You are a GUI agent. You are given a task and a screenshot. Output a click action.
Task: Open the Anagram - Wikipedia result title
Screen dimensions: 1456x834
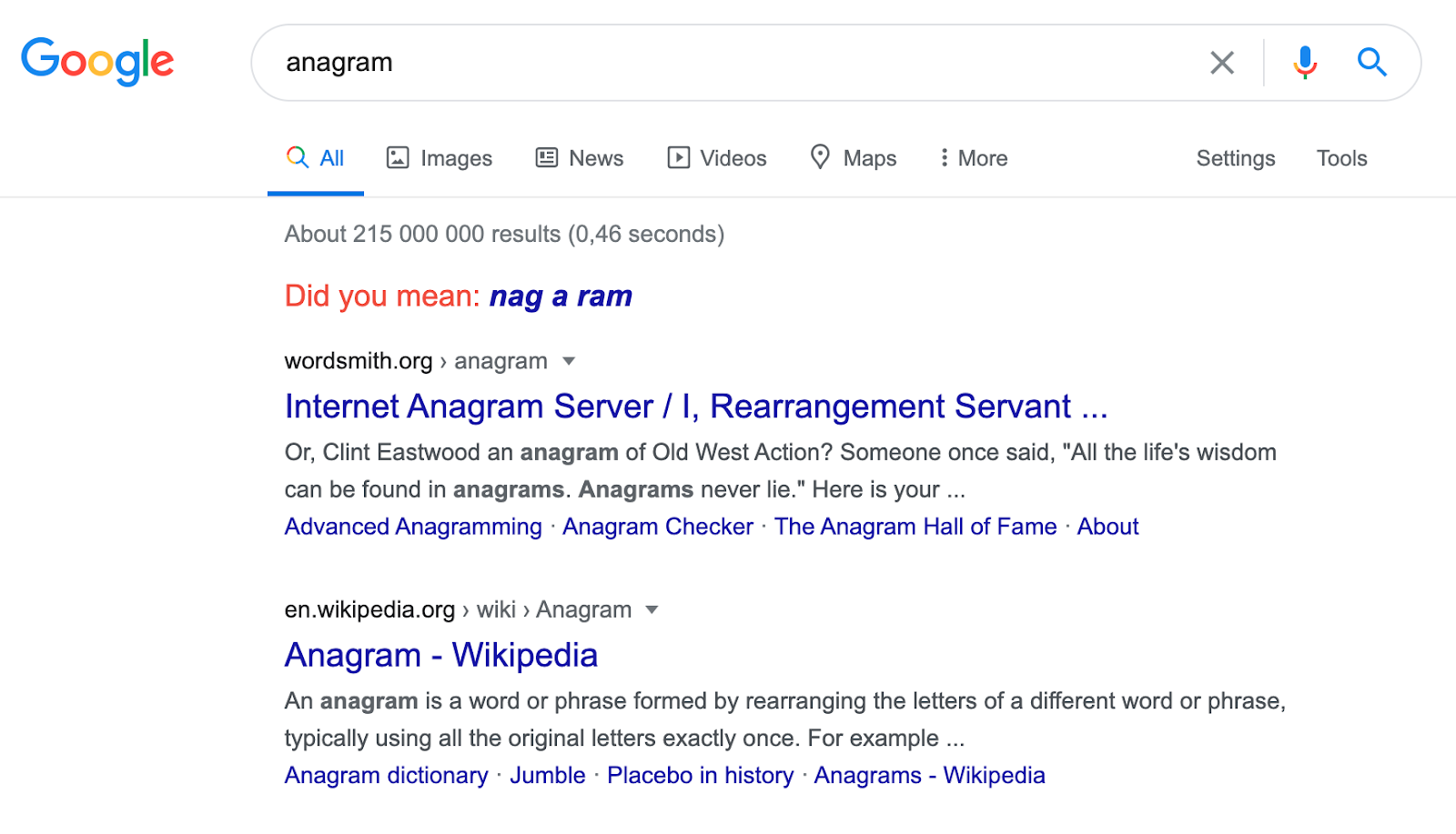[441, 655]
